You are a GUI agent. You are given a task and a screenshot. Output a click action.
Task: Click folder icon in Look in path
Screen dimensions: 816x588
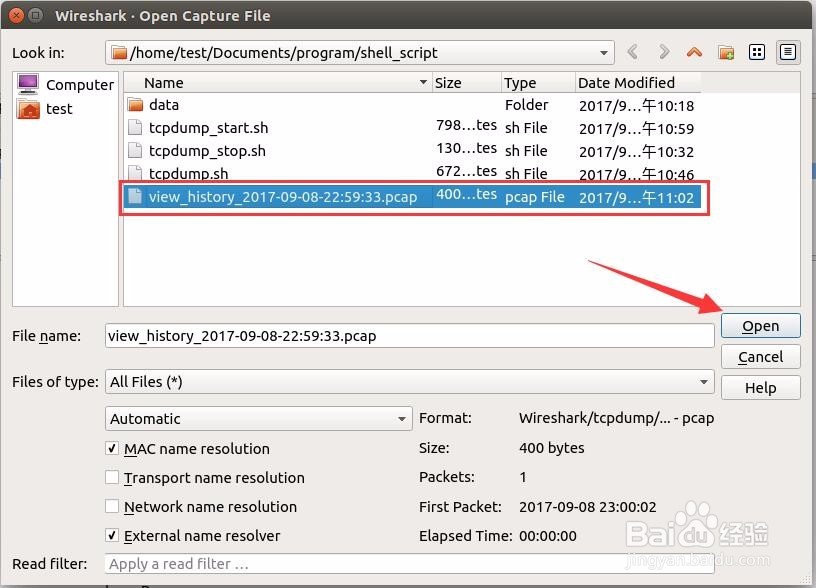[x=119, y=53]
